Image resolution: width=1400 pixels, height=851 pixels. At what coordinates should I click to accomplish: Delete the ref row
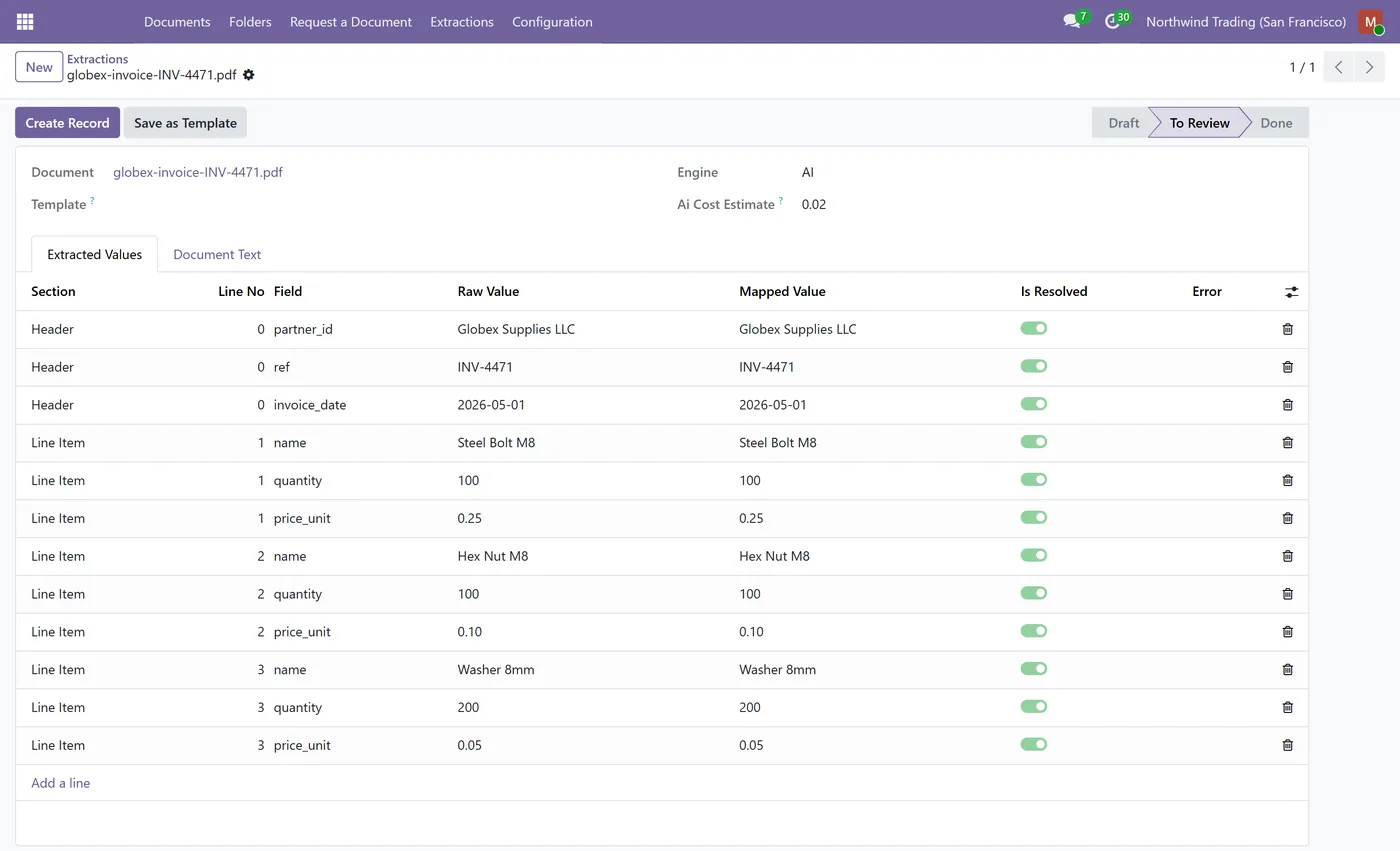point(1288,367)
